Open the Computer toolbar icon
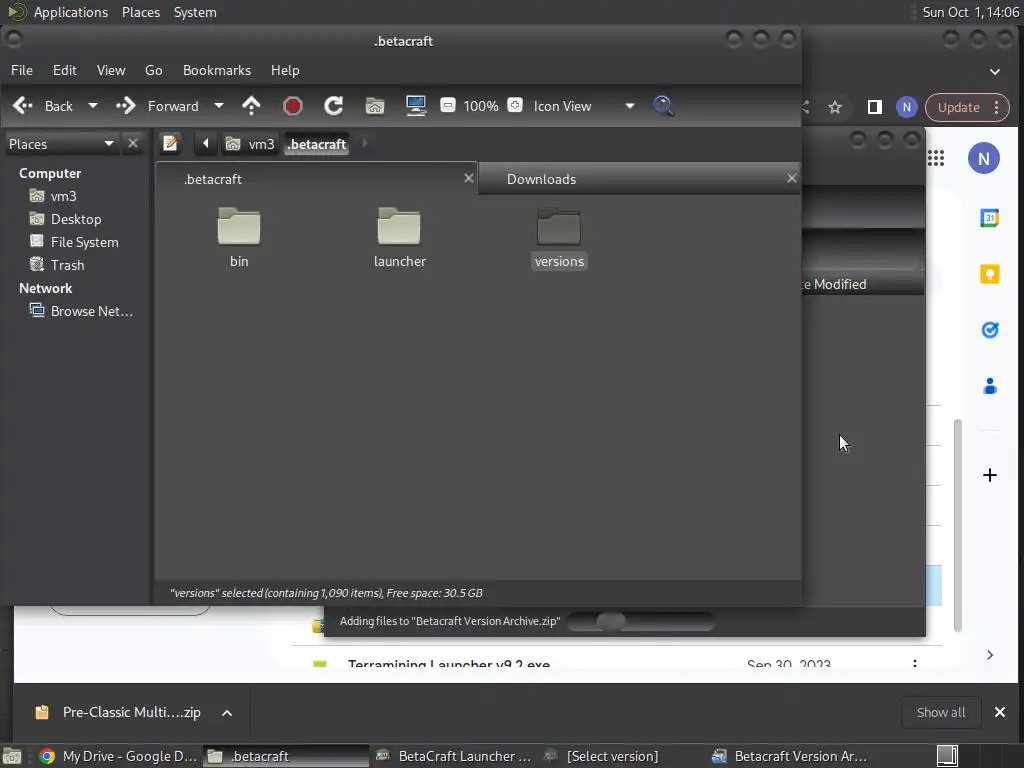 (416, 106)
